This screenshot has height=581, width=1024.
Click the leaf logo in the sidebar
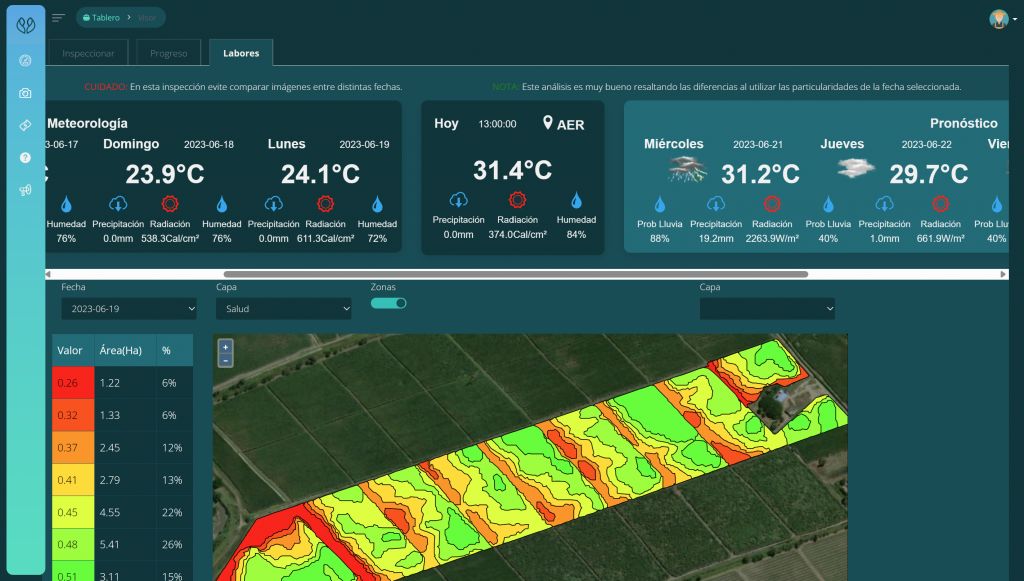26,22
